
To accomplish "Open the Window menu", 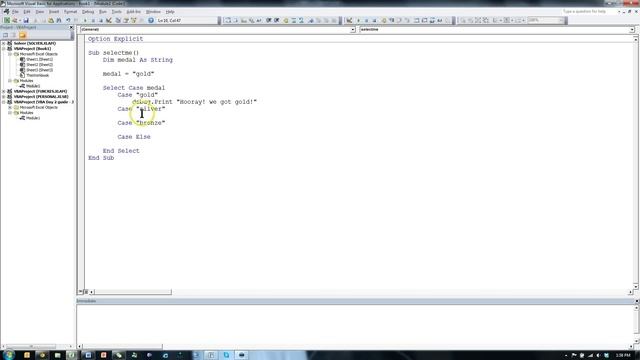I will (x=153, y=12).
